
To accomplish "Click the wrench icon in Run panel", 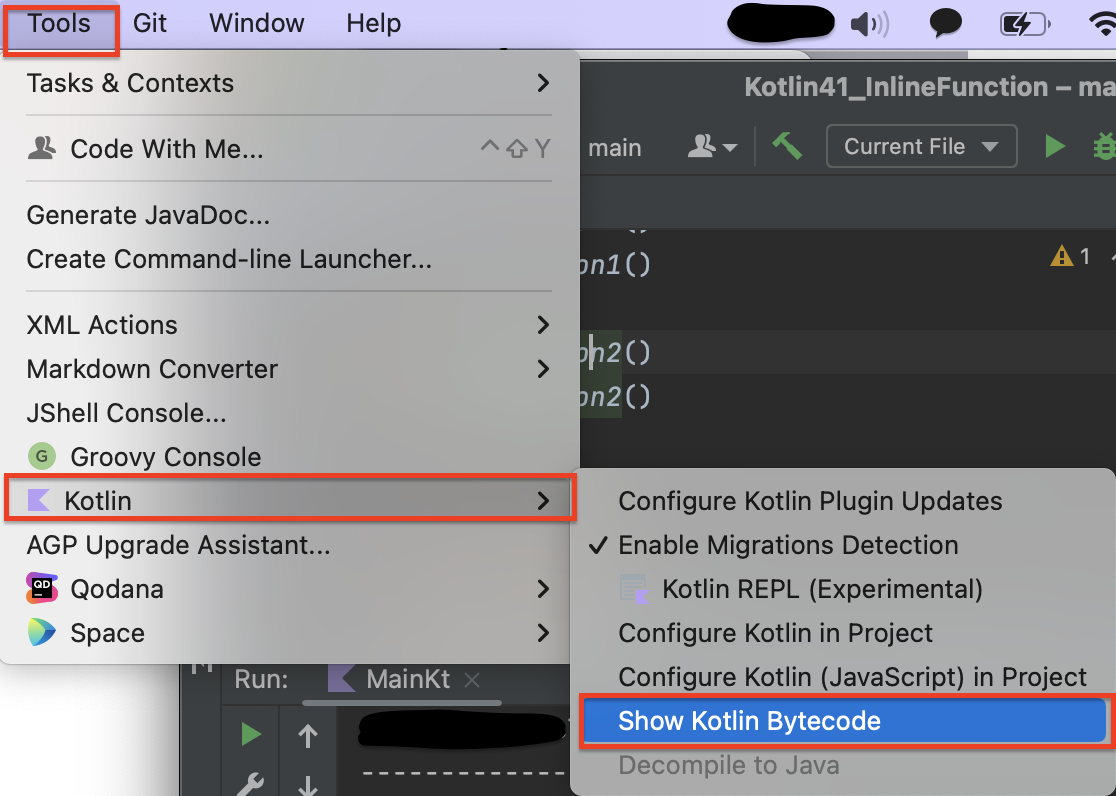I will click(x=251, y=785).
